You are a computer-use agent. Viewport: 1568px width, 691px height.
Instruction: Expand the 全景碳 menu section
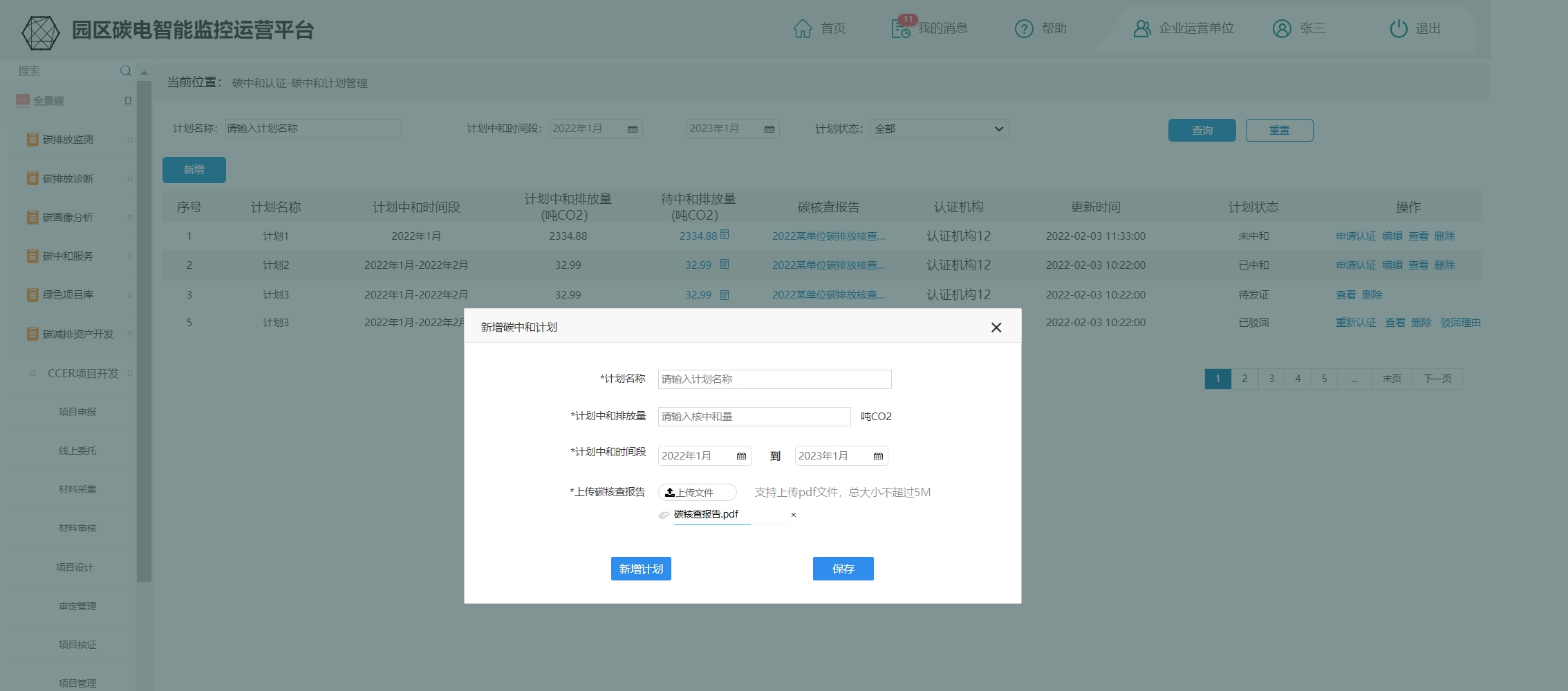click(128, 101)
